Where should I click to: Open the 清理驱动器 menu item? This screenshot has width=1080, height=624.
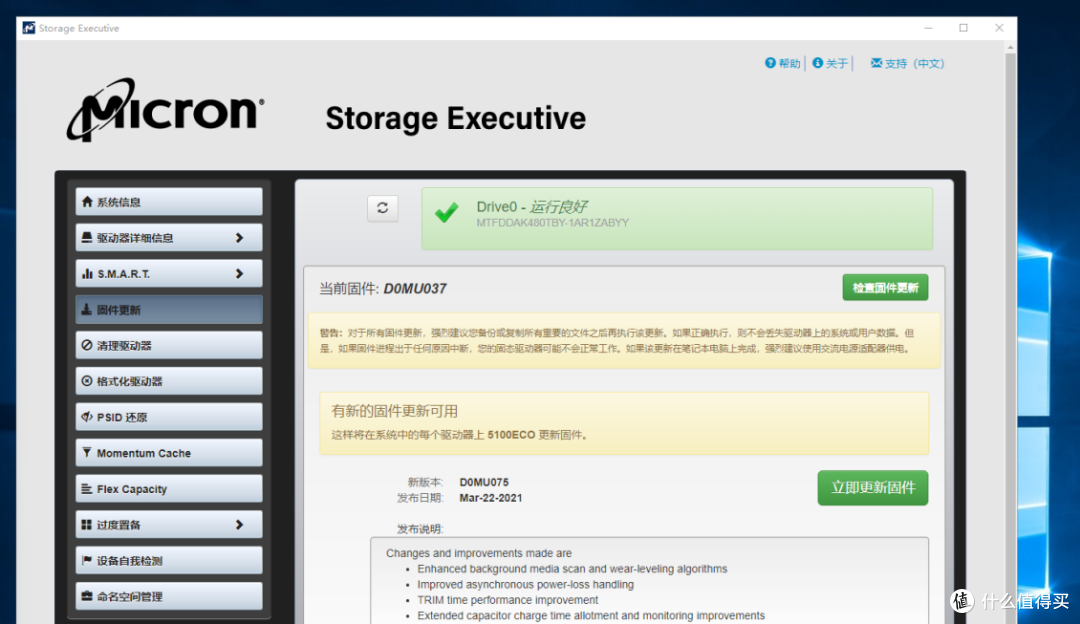pyautogui.click(x=169, y=346)
